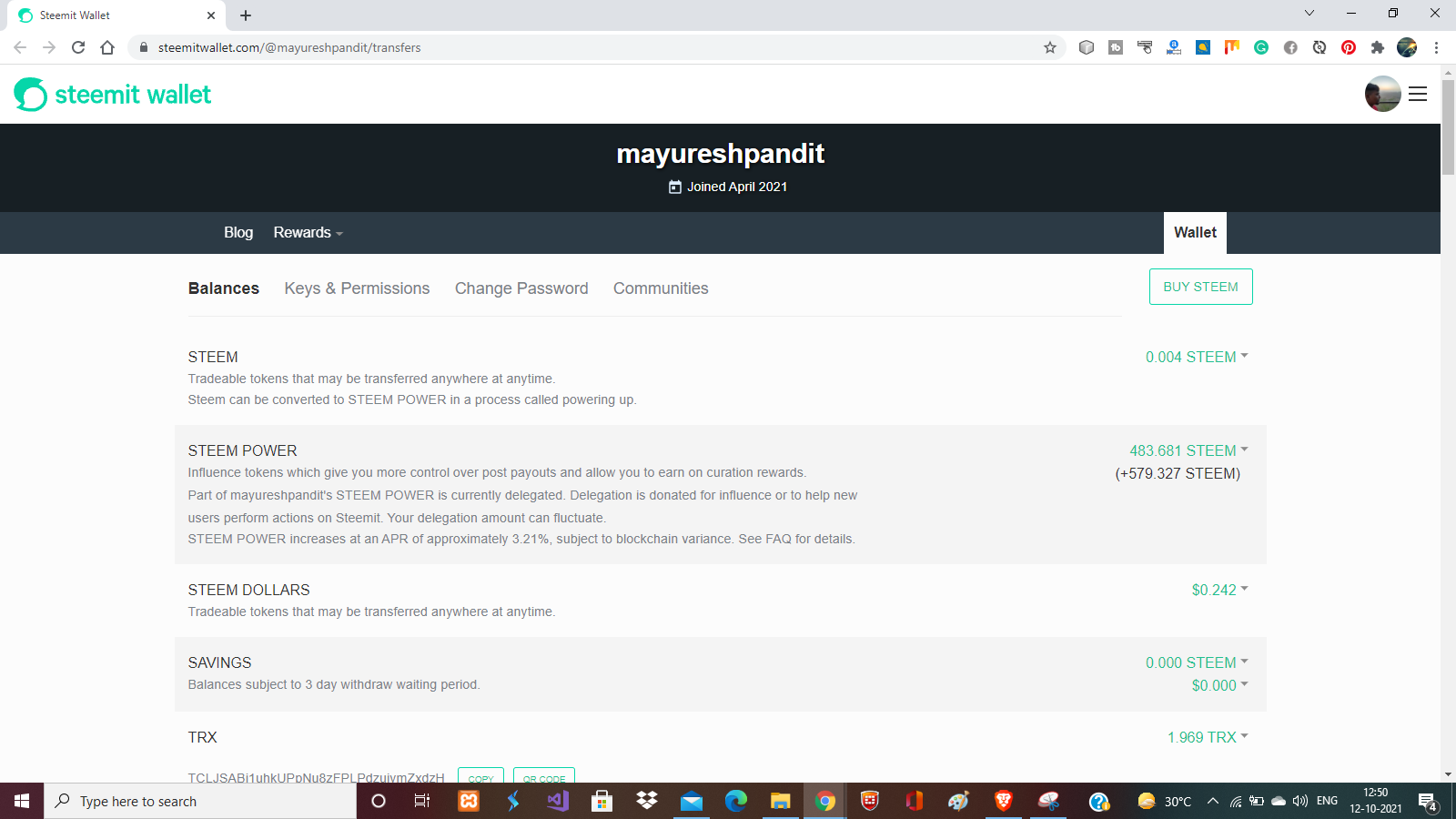
Task: Bookmark this page with the star icon
Action: [x=1050, y=47]
